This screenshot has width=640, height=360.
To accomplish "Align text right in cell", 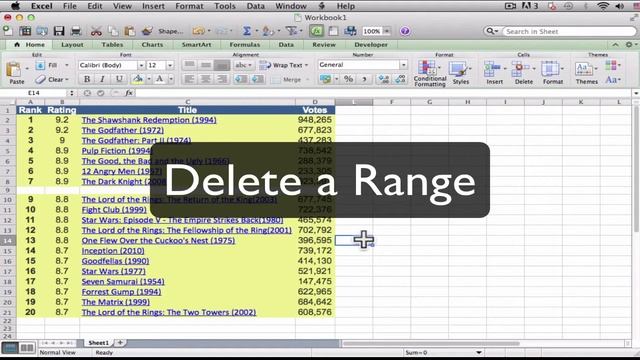I will 222,79.
